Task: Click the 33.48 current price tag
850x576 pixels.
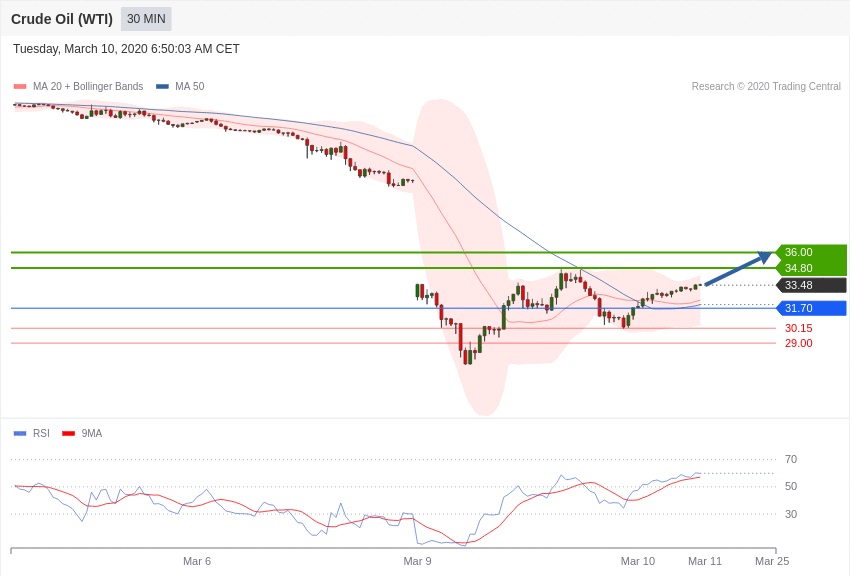Action: [x=810, y=285]
